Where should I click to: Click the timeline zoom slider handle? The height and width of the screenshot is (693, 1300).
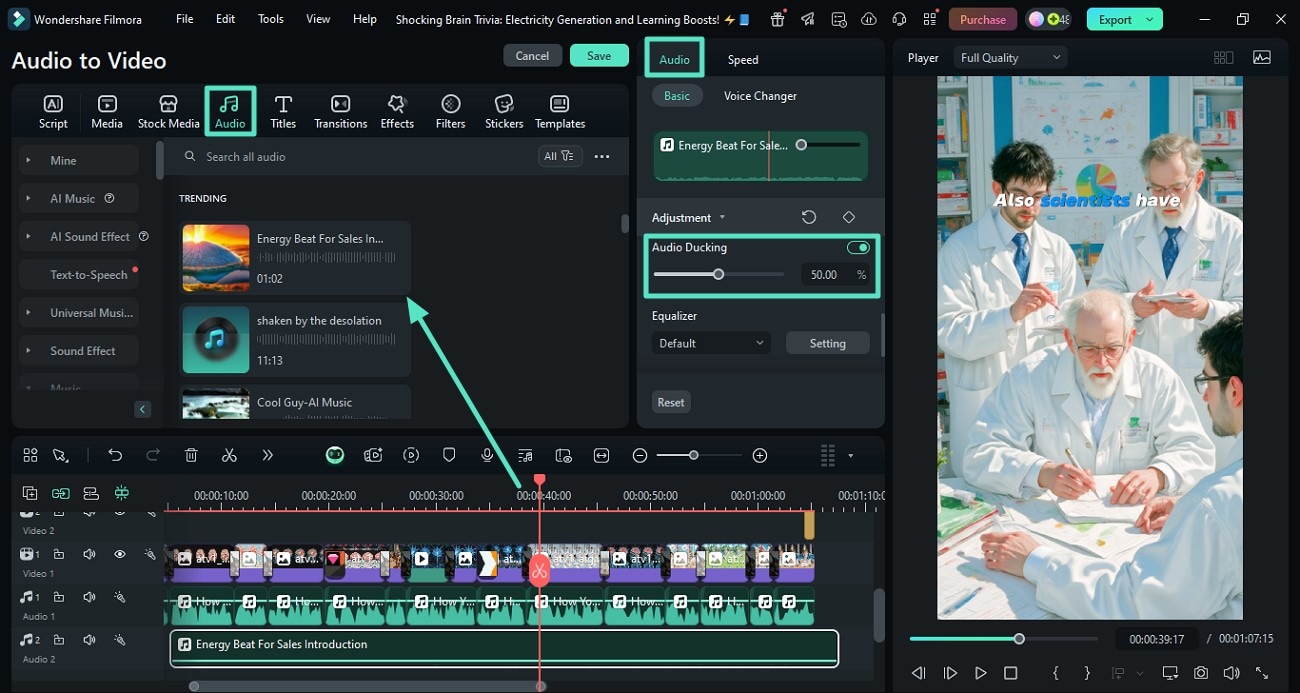[694, 455]
